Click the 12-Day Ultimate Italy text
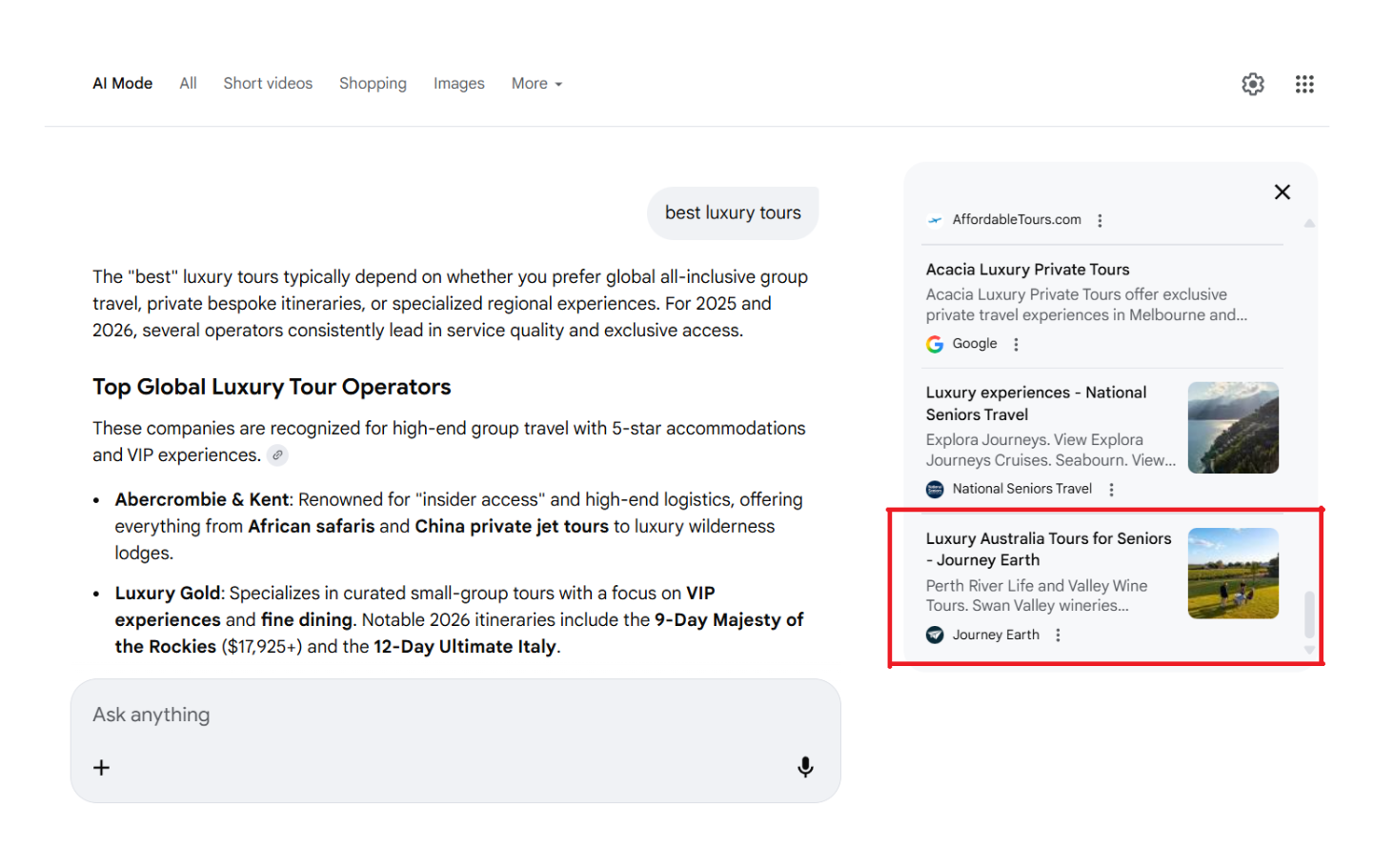The height and width of the screenshot is (868, 1374). pos(465,646)
